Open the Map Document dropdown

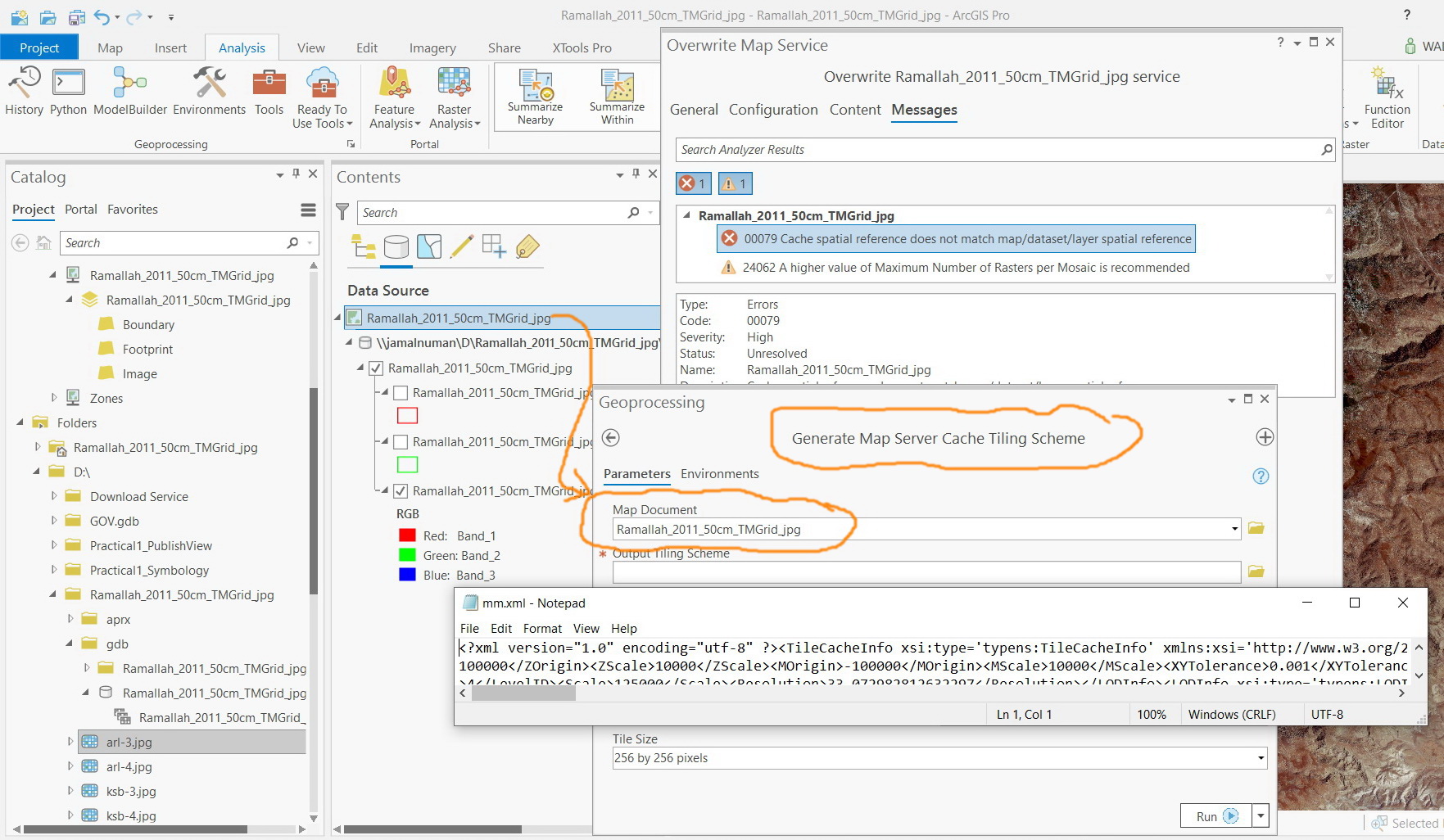pyautogui.click(x=1234, y=529)
